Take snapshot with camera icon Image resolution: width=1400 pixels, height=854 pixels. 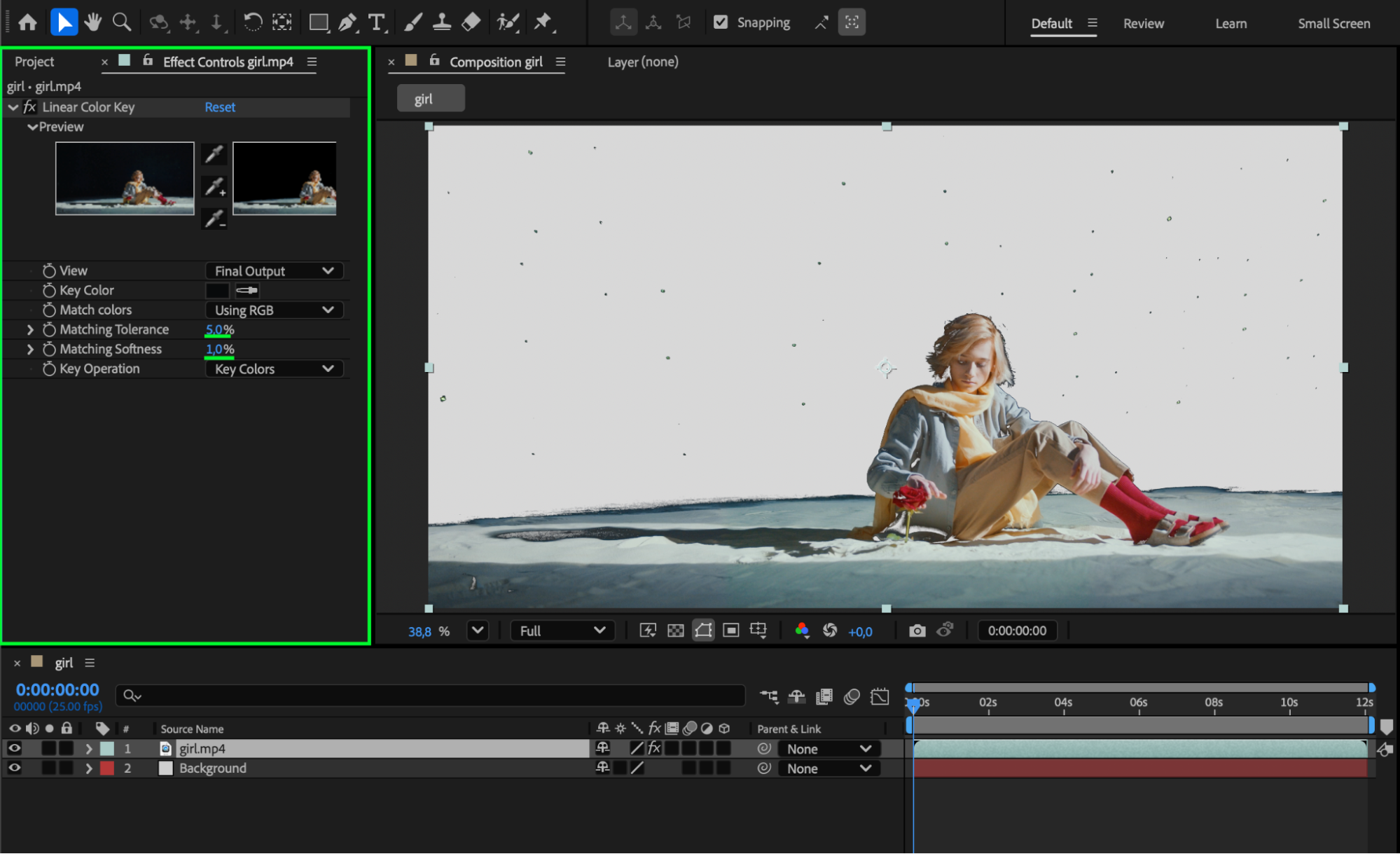click(917, 631)
